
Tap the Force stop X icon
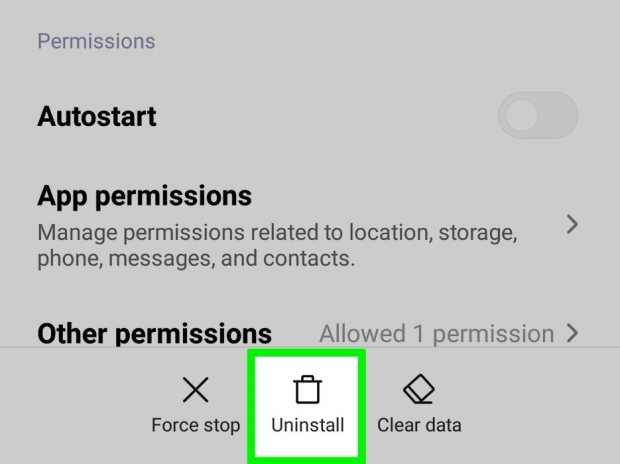coord(195,389)
